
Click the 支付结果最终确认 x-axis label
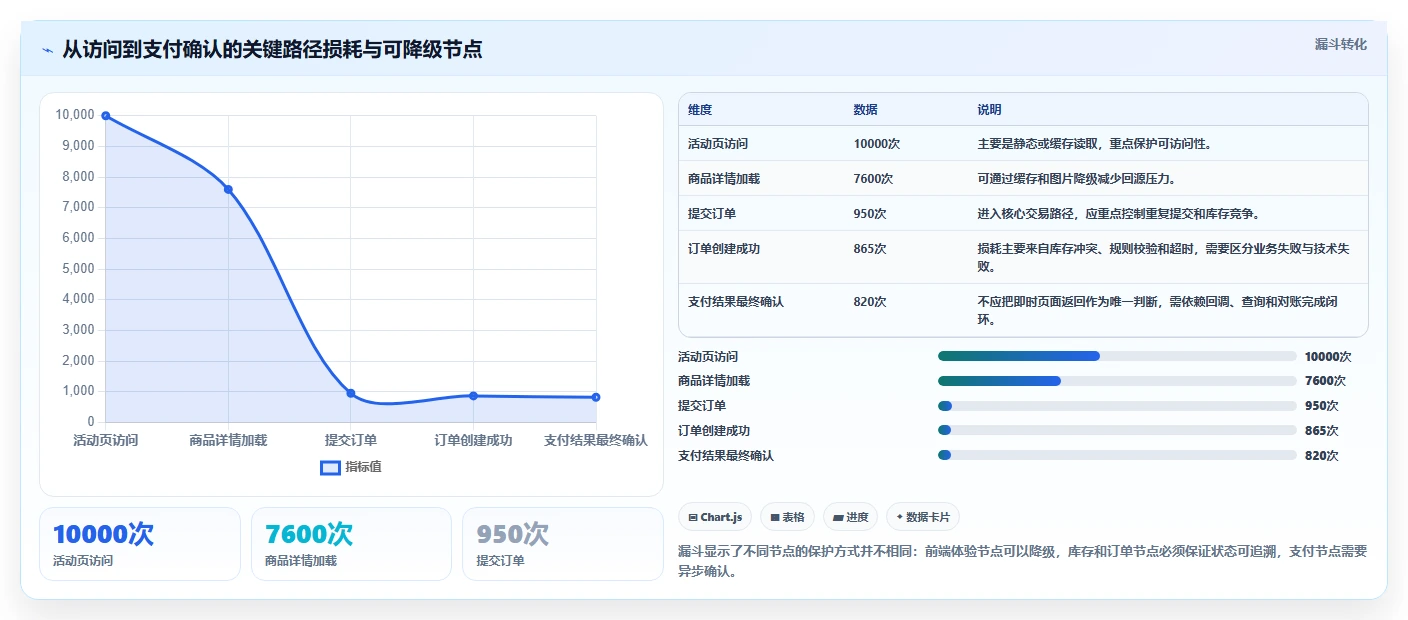point(596,440)
